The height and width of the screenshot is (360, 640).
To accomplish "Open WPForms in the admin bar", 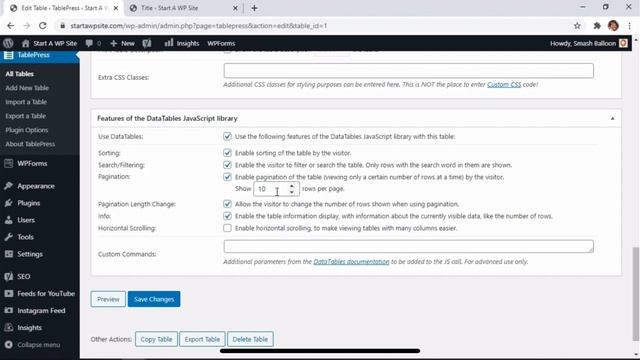I will click(221, 43).
